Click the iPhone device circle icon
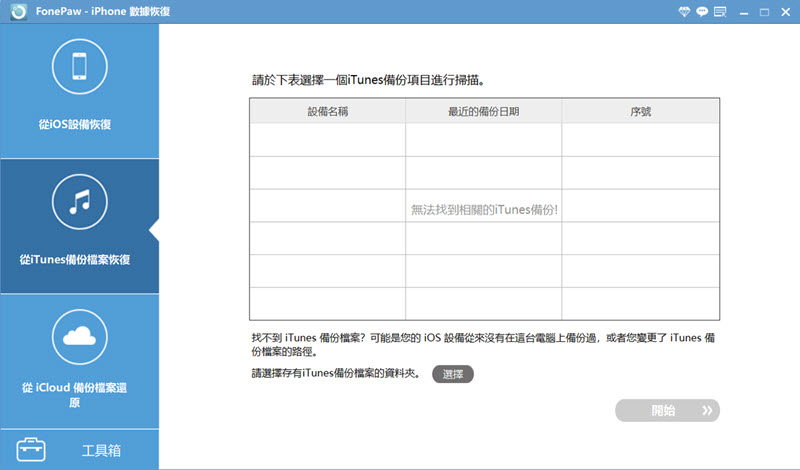800x470 pixels. [x=79, y=68]
